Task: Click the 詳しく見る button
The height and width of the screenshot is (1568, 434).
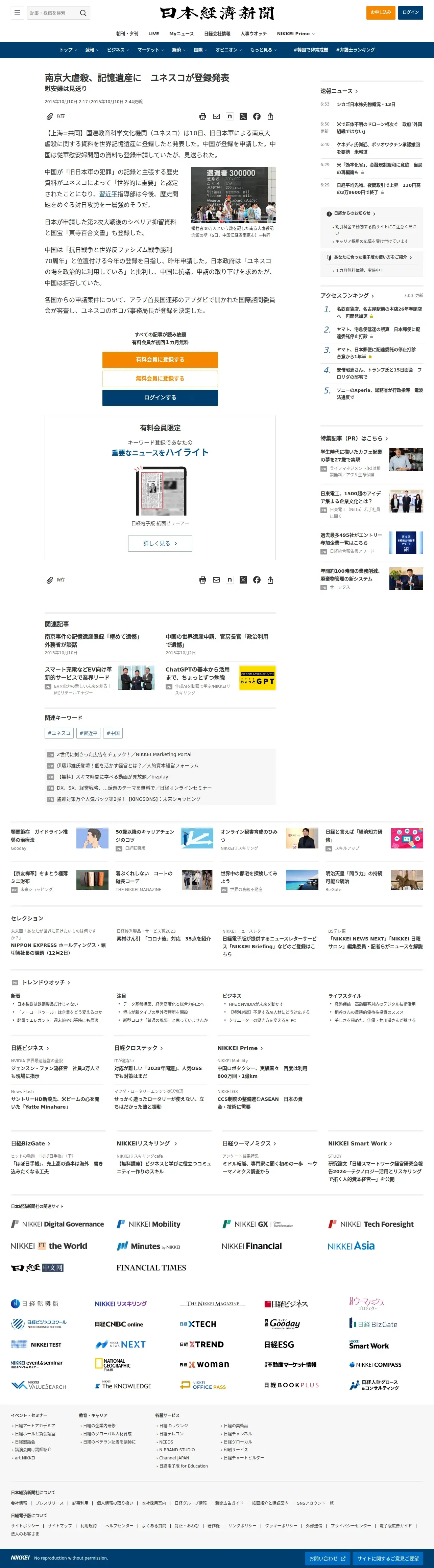Action: pyautogui.click(x=160, y=544)
